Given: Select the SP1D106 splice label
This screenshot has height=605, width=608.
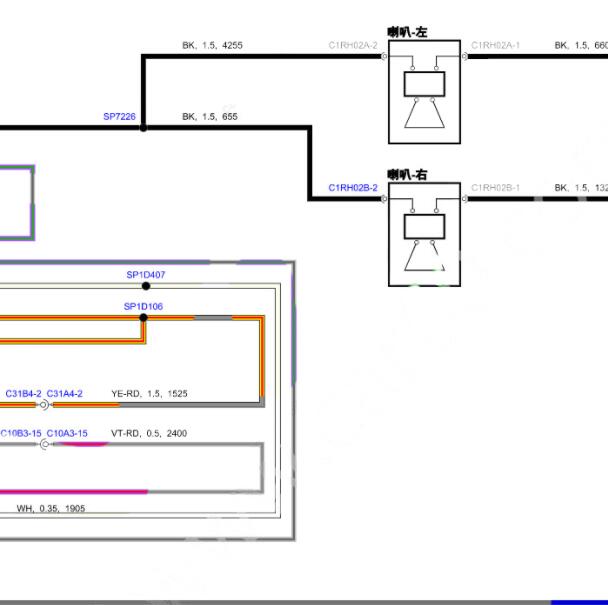Looking at the screenshot, I should pos(143,307).
